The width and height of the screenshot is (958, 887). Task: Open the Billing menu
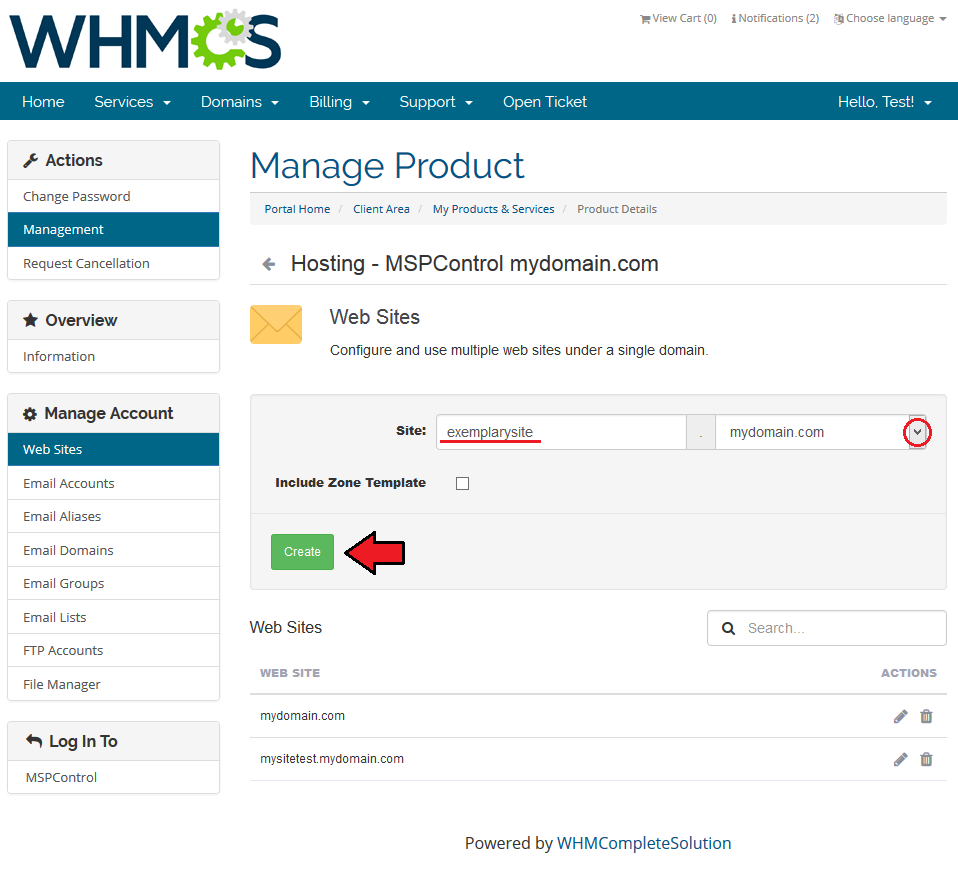point(339,102)
